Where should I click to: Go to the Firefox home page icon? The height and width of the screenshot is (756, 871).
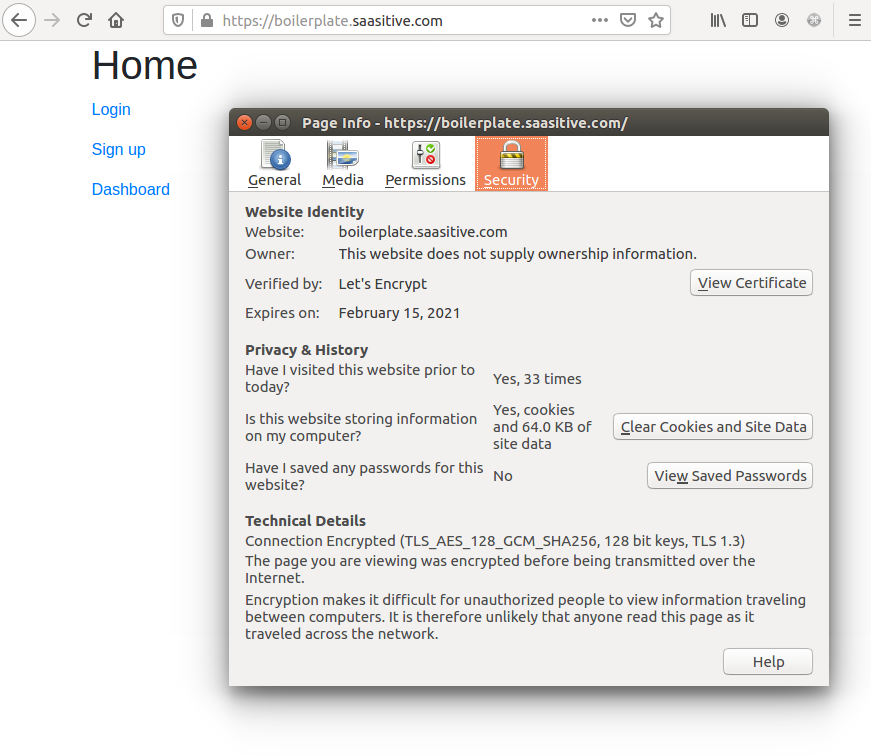coord(116,20)
